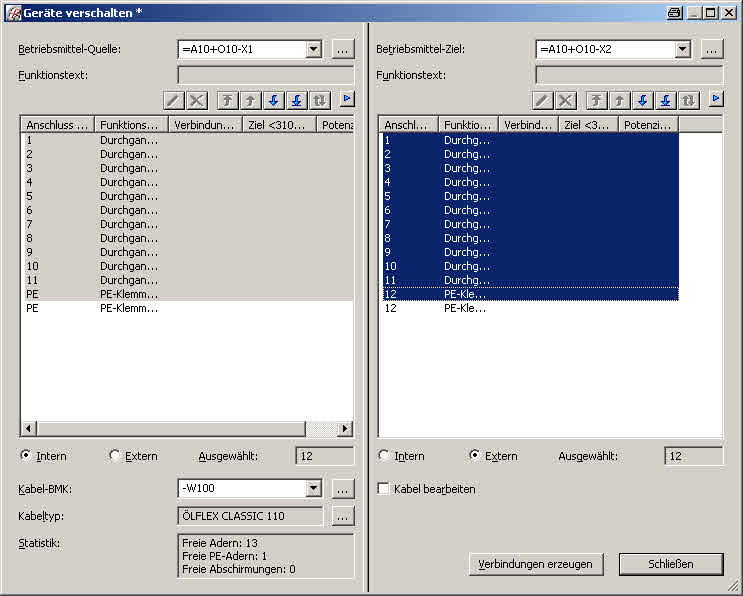743x596 pixels.
Task: Select source row 11 Durchgan...
Action: (x=188, y=280)
